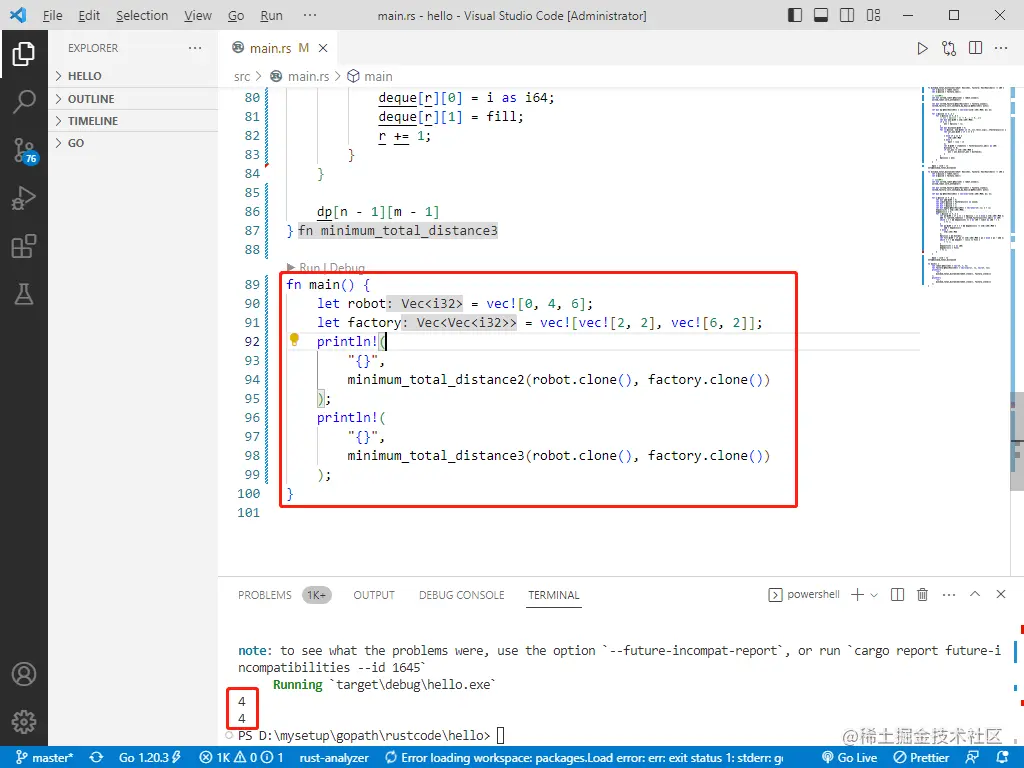Expand the OUTLINE section

[133, 99]
